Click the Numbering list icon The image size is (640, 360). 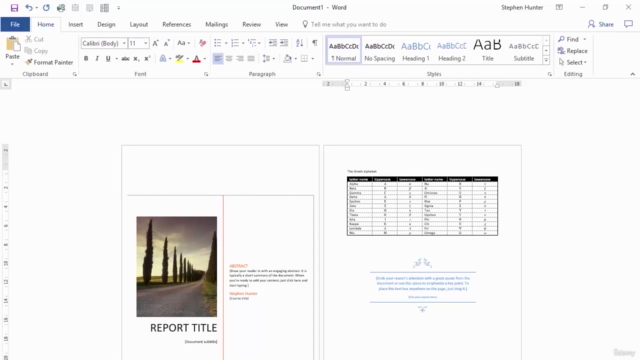point(235,43)
